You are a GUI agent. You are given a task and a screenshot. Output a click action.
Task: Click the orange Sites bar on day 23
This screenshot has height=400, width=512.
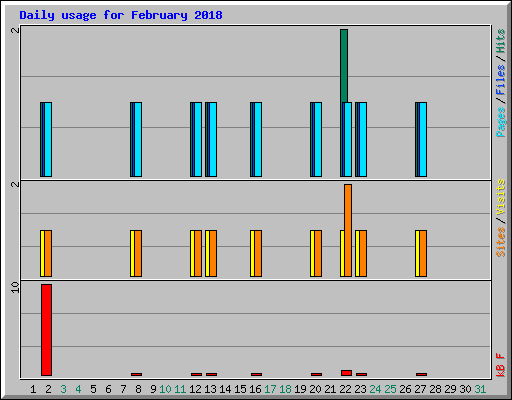[363, 253]
